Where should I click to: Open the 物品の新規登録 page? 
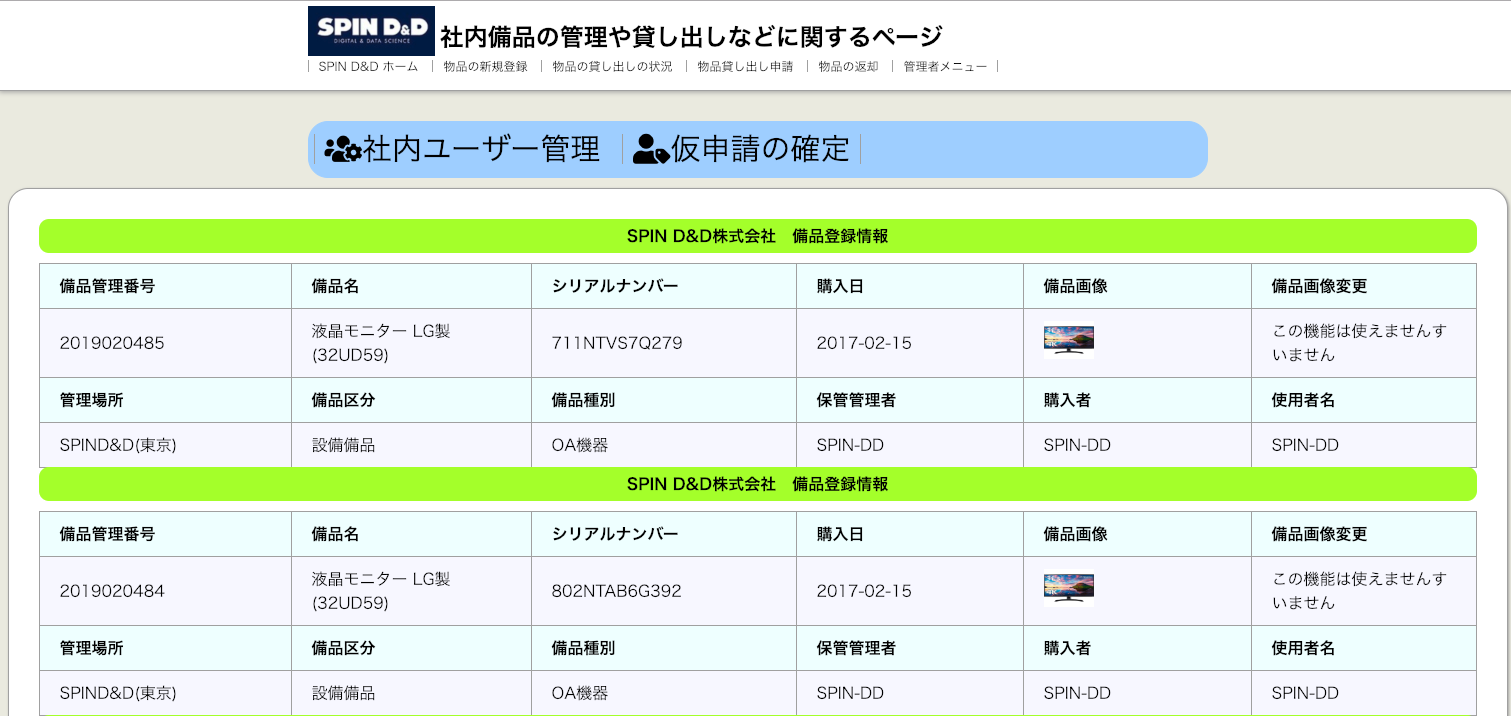click(x=485, y=67)
